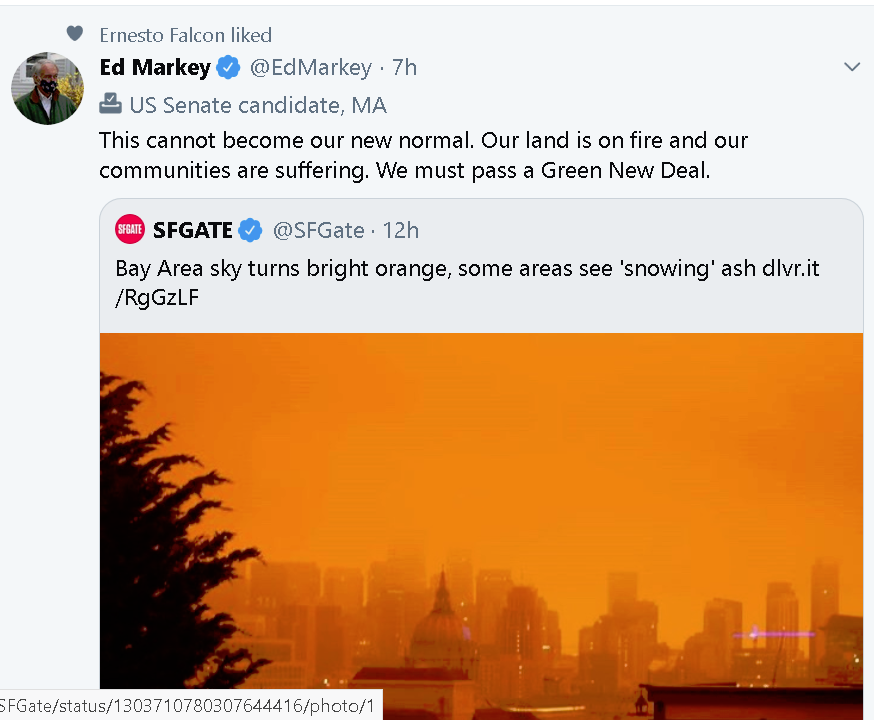
Task: Click the US Senate candidate, MA label
Action: (258, 105)
